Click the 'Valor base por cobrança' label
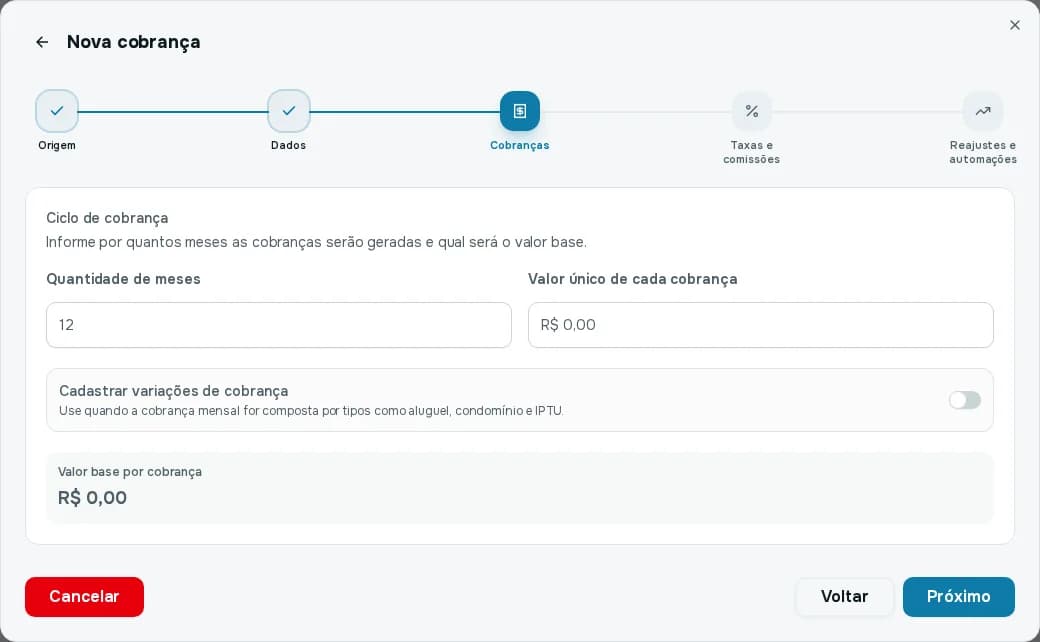This screenshot has height=642, width=1040. click(x=130, y=472)
